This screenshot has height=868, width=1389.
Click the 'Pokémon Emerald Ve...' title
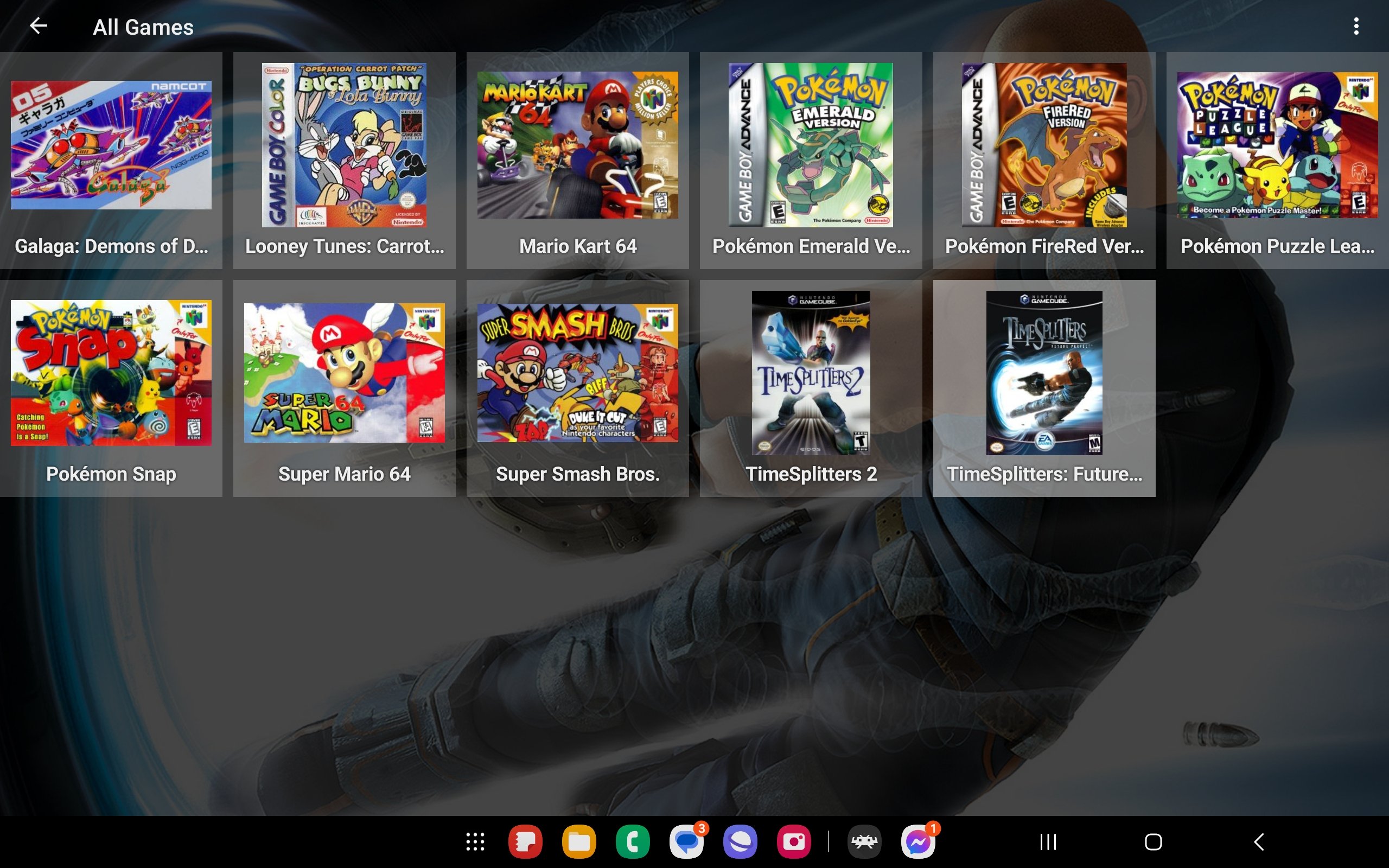[x=811, y=246]
